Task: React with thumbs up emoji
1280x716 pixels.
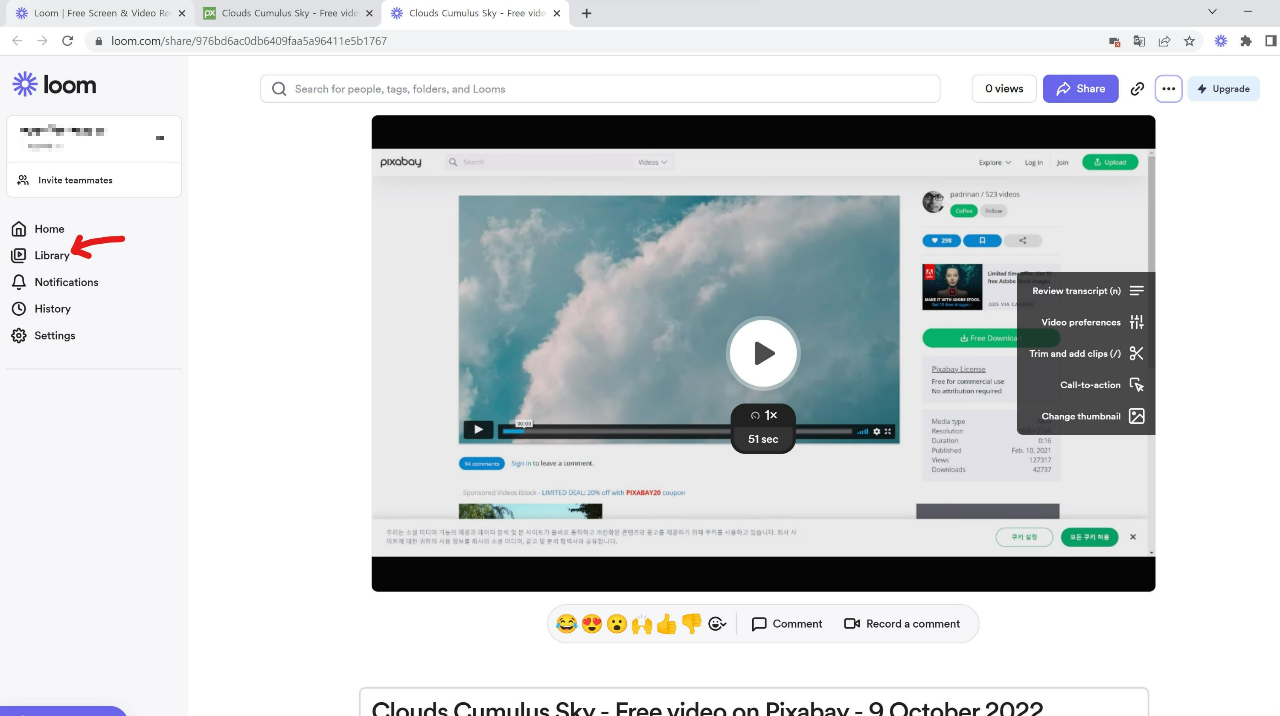Action: (667, 624)
